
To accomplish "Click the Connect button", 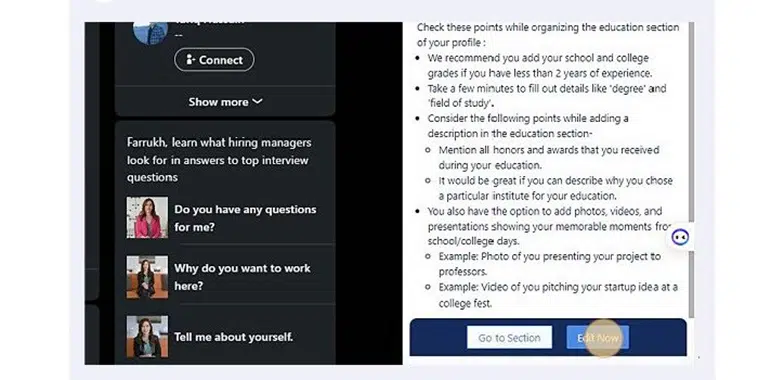I will click(x=214, y=60).
